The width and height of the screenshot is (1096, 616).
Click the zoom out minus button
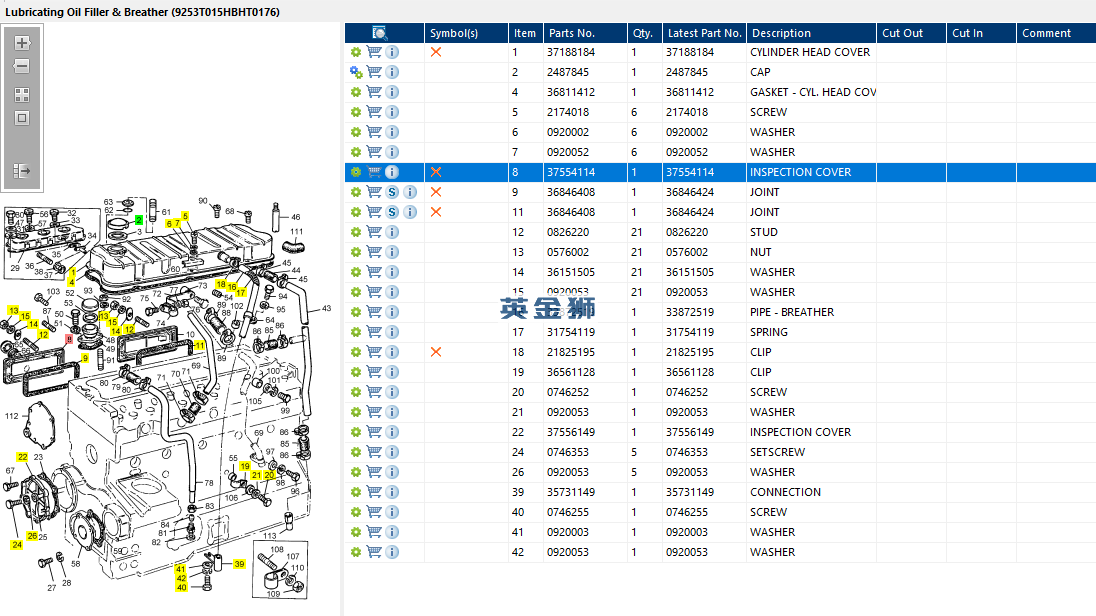(x=22, y=66)
